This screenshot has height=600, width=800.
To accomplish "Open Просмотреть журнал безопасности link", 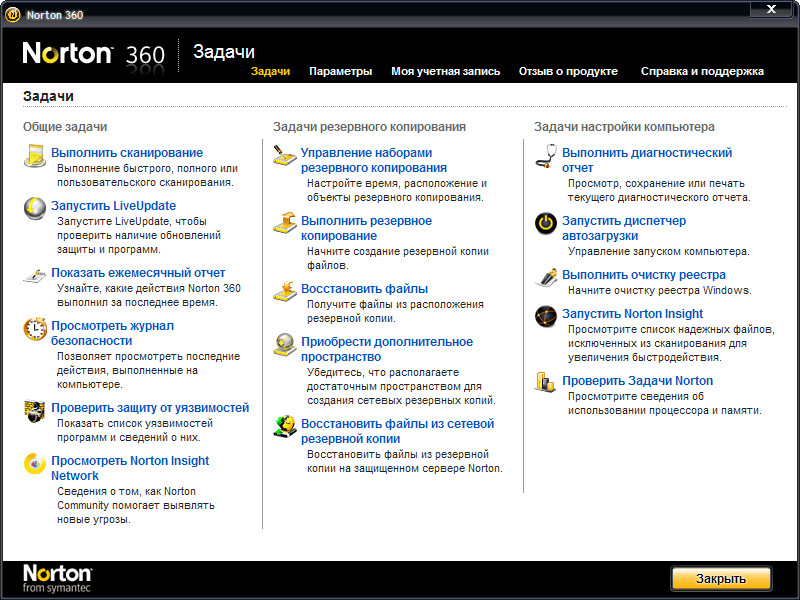I will coord(112,333).
